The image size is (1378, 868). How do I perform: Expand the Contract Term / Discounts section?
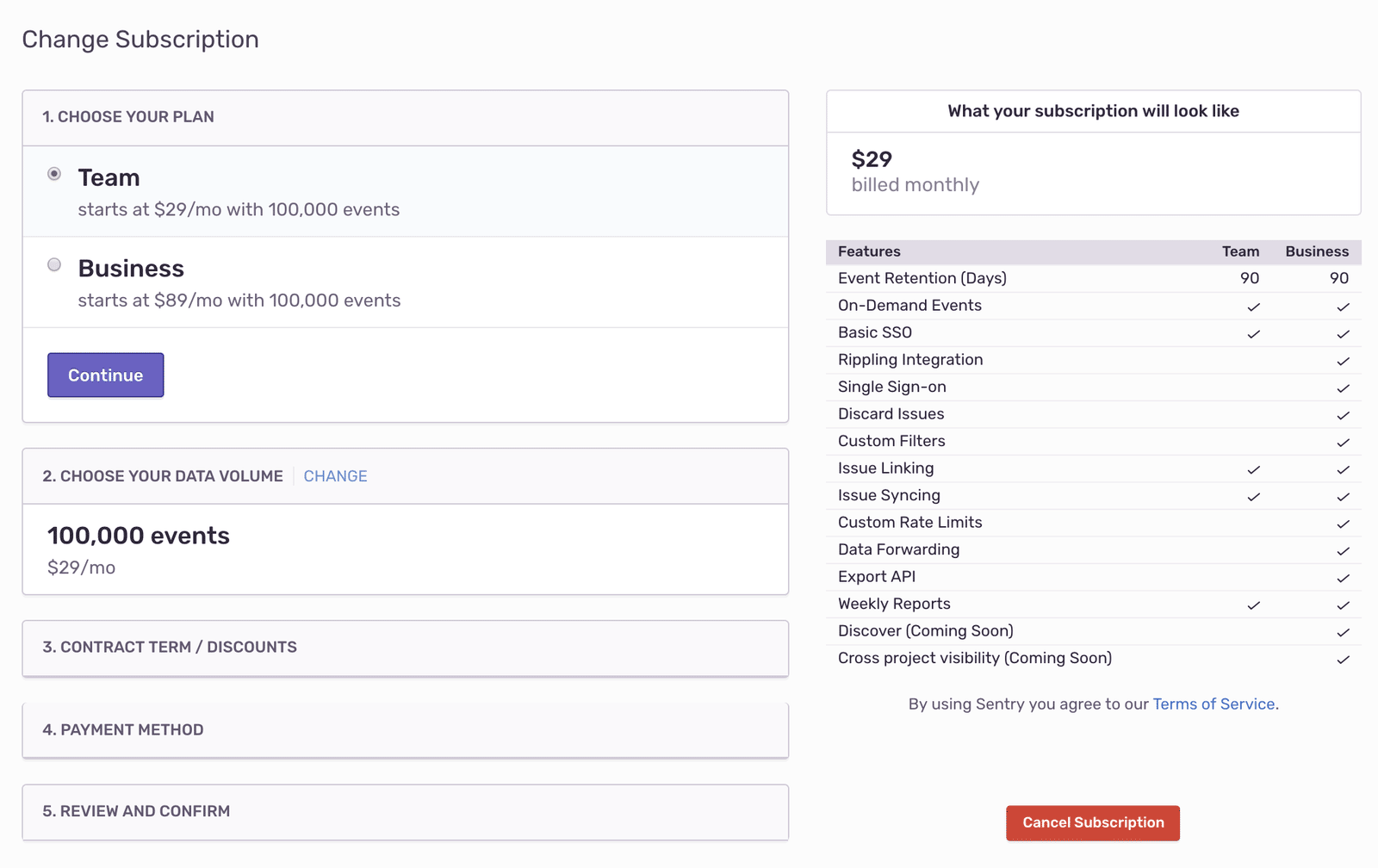[170, 648]
